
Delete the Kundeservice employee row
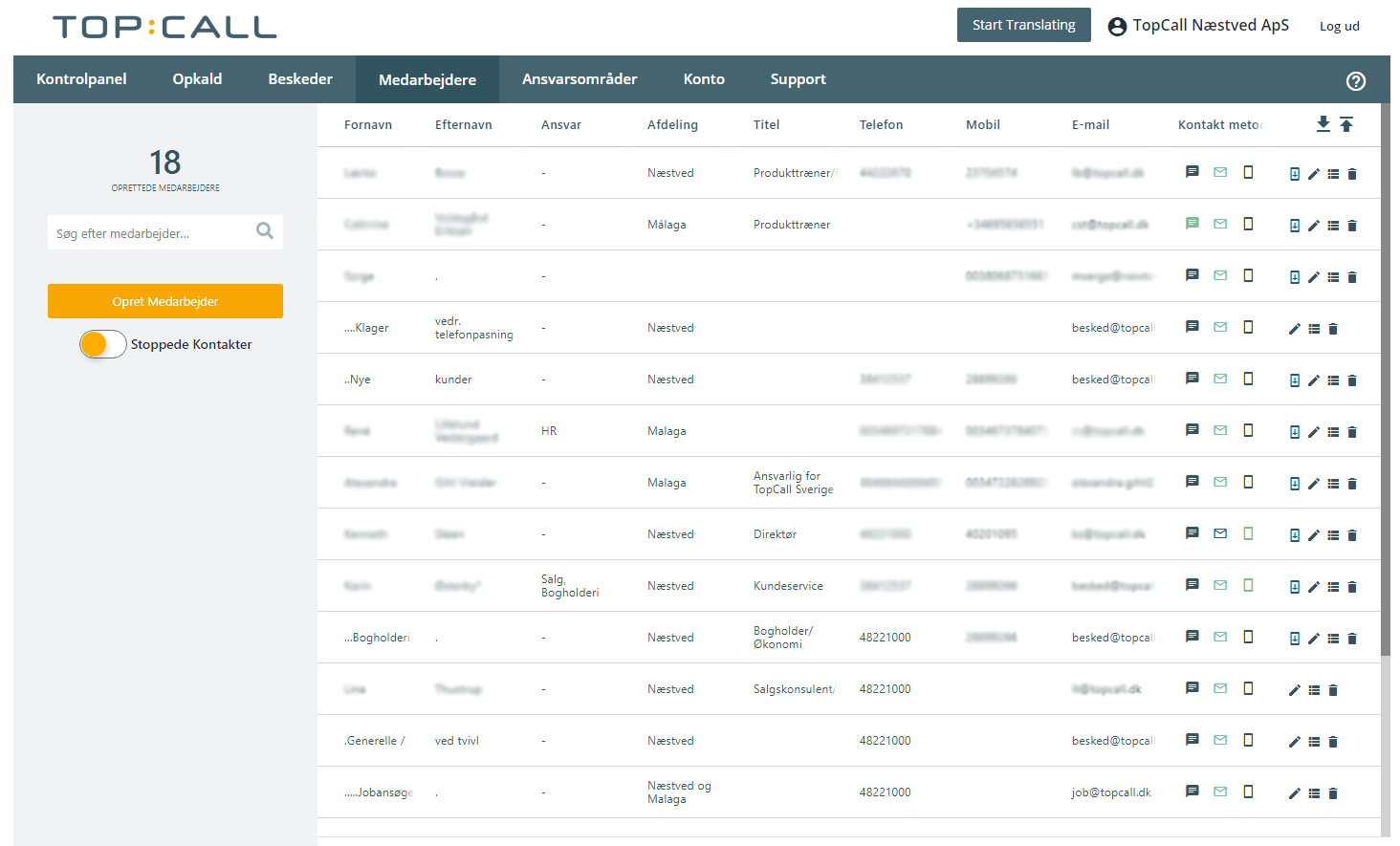tap(1352, 587)
